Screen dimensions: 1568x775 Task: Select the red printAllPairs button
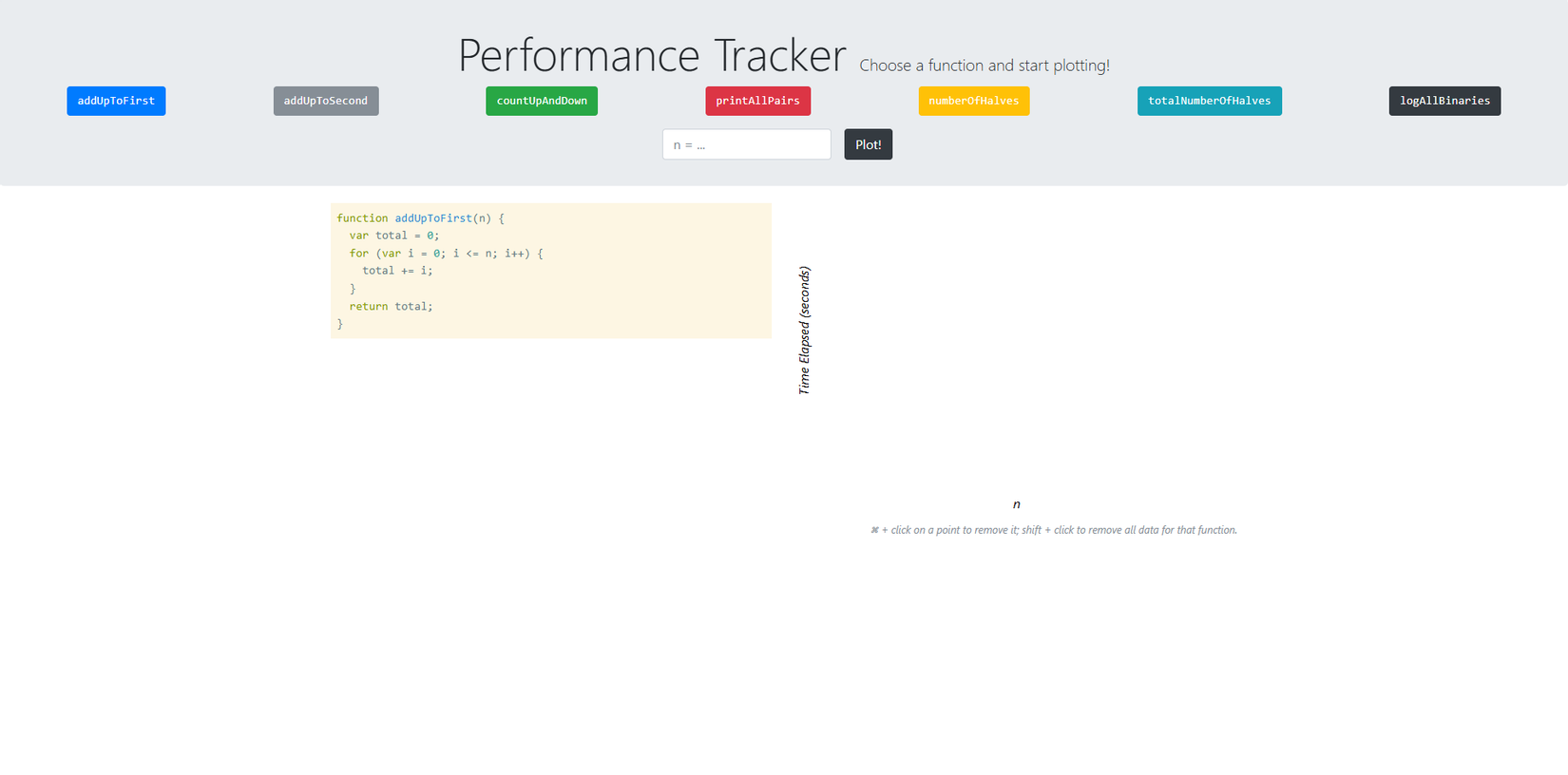(x=757, y=101)
